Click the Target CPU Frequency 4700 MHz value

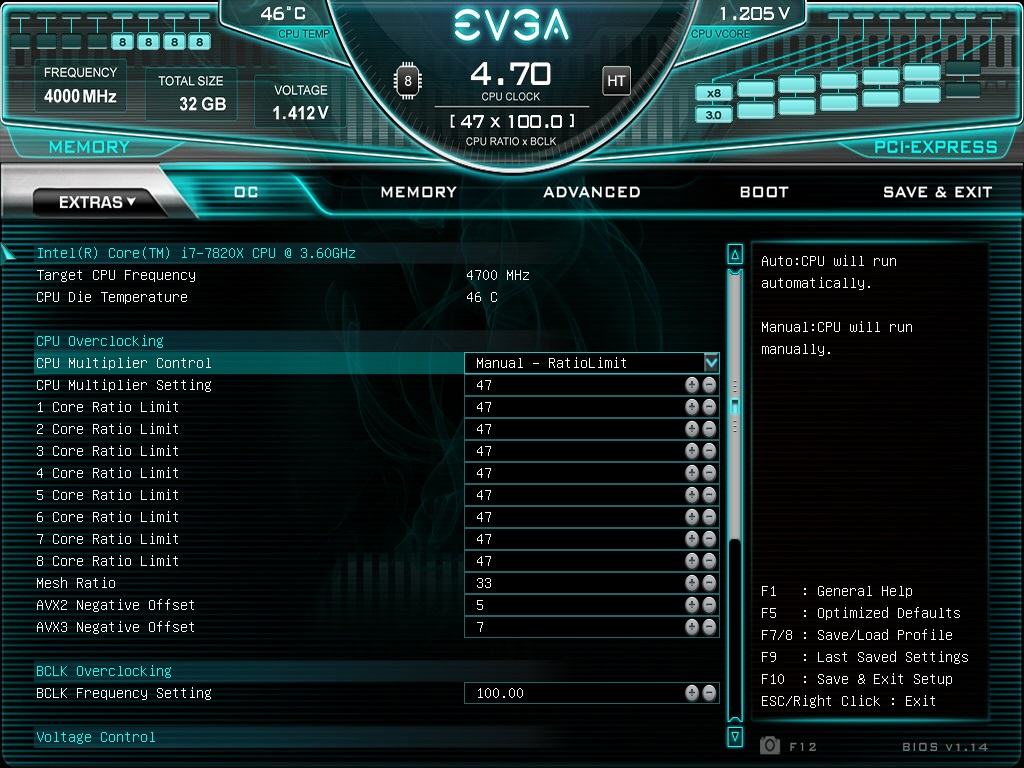click(498, 275)
